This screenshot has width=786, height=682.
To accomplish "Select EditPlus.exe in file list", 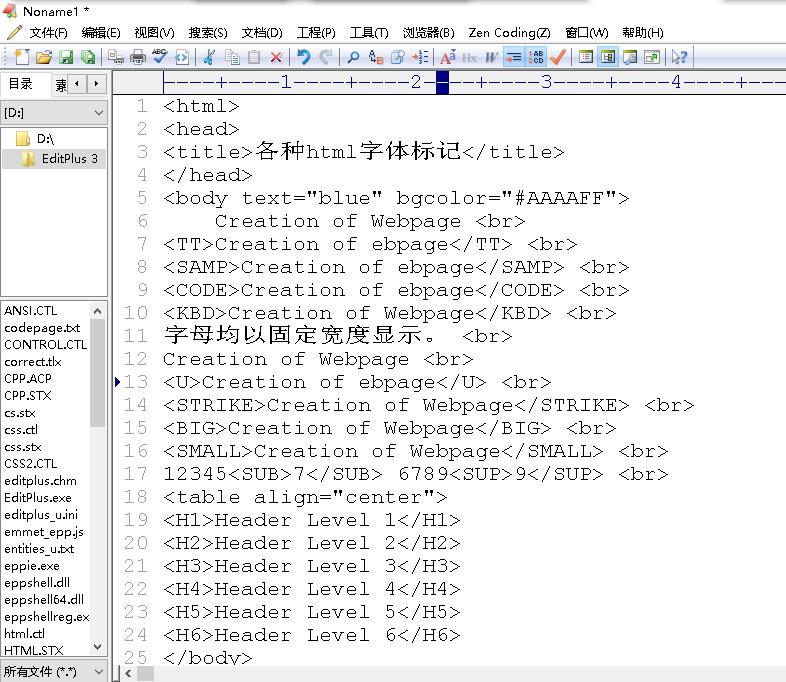I will [38, 498].
